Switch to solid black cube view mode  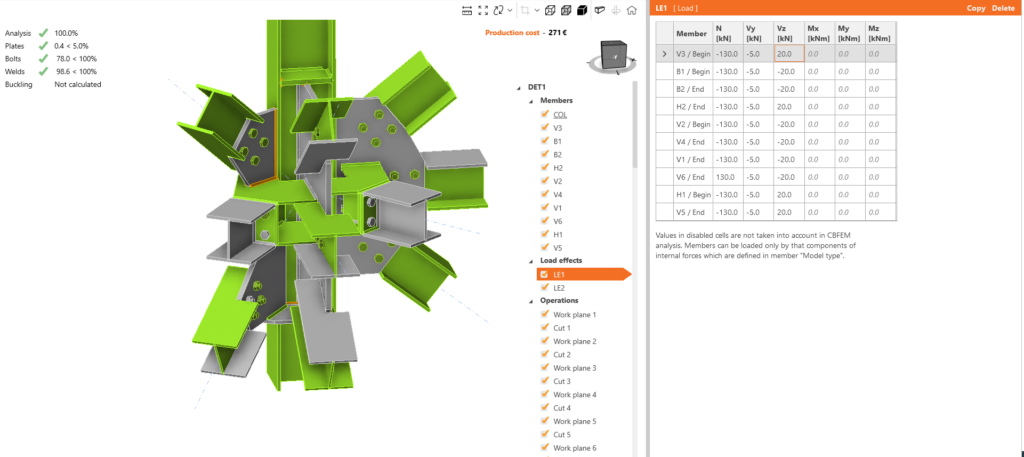[583, 10]
